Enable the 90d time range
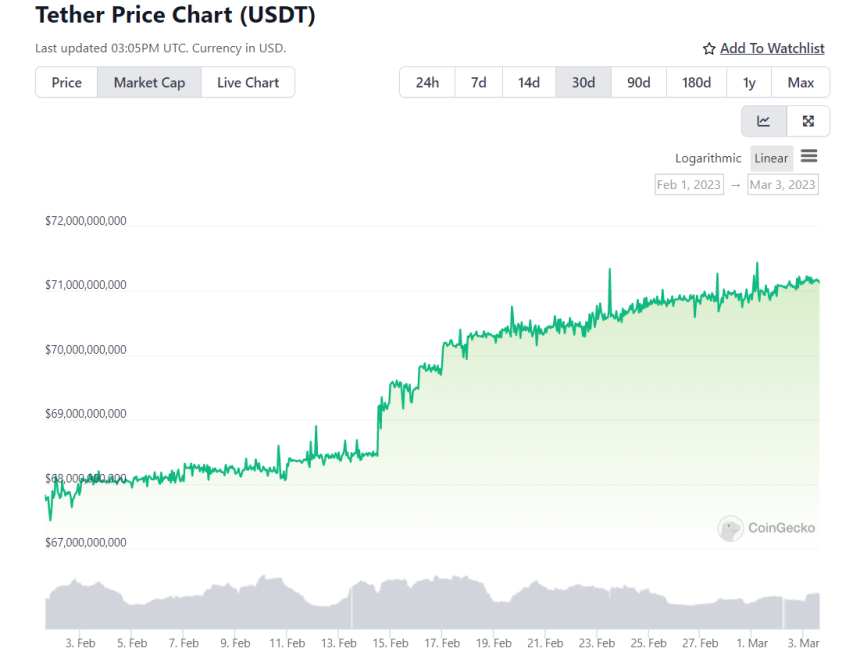860x666 pixels. click(639, 82)
